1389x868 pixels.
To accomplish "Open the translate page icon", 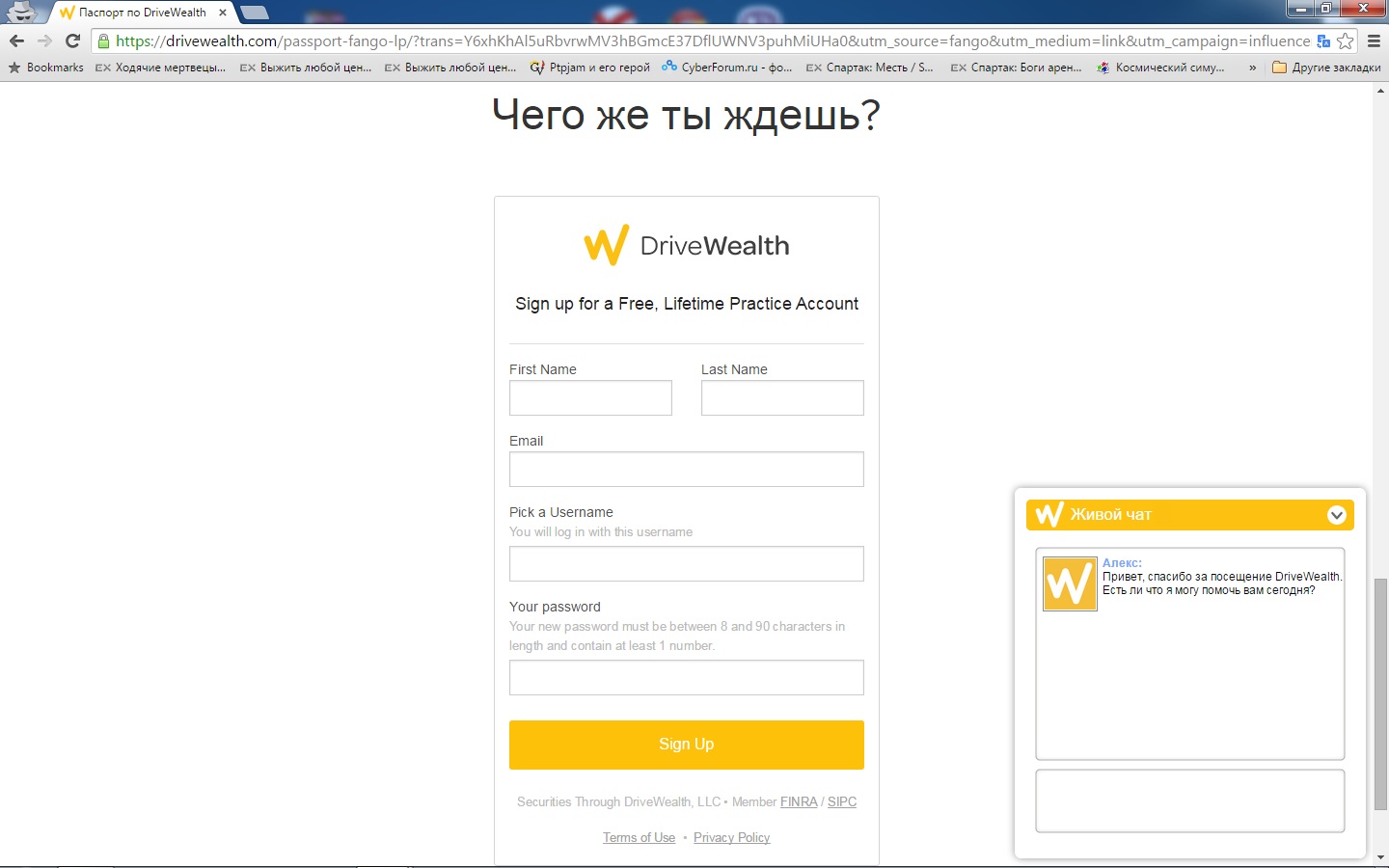I will [x=1323, y=41].
